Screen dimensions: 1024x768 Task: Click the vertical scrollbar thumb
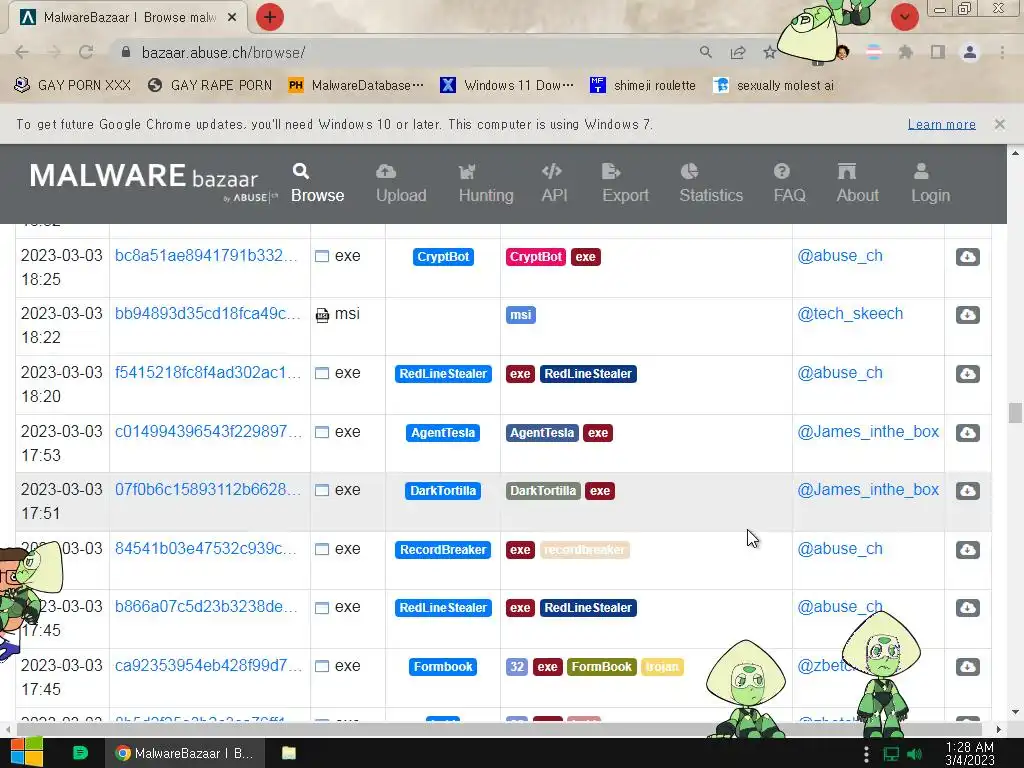pos(1014,413)
